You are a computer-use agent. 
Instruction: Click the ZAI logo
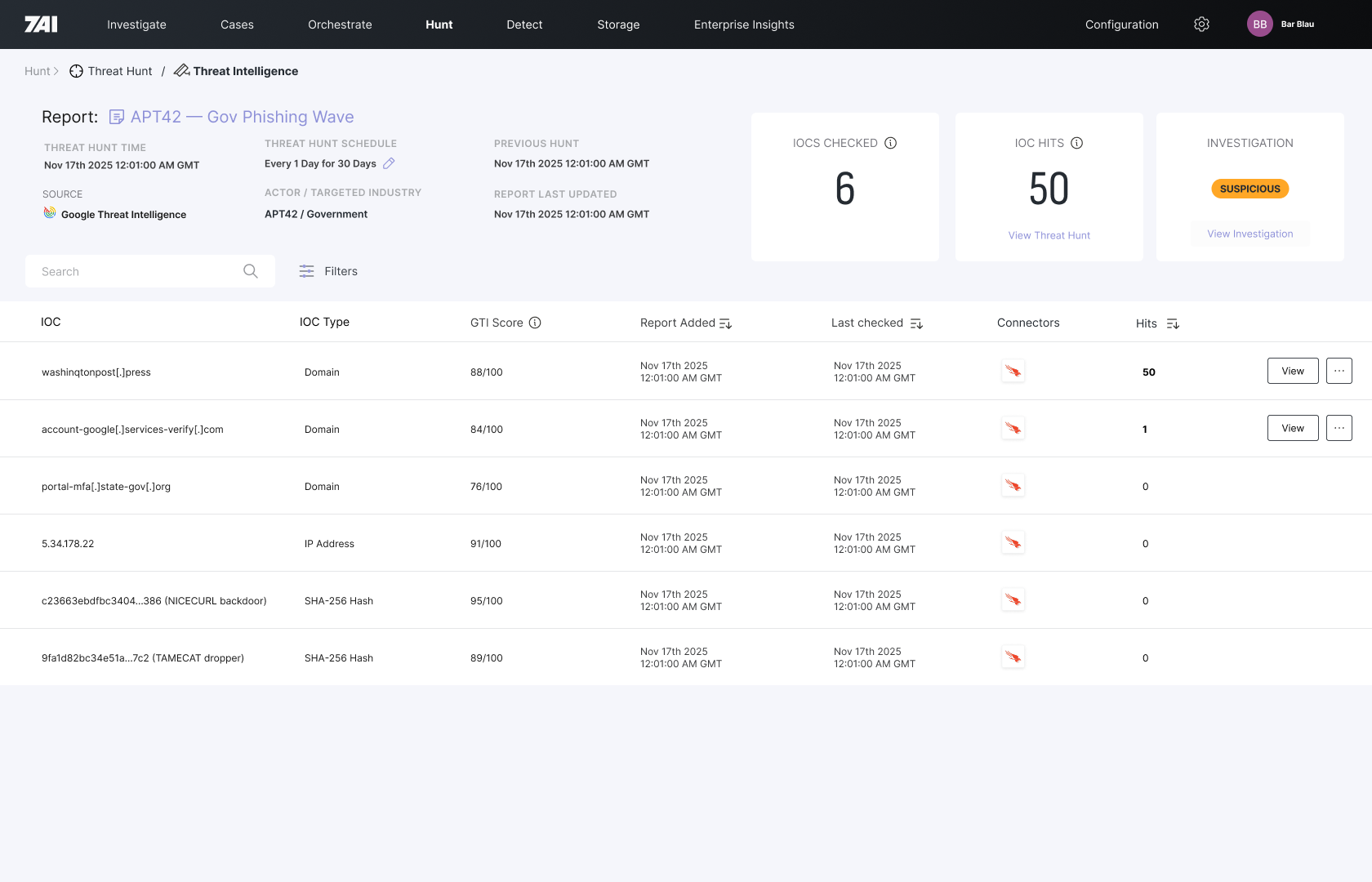point(41,24)
